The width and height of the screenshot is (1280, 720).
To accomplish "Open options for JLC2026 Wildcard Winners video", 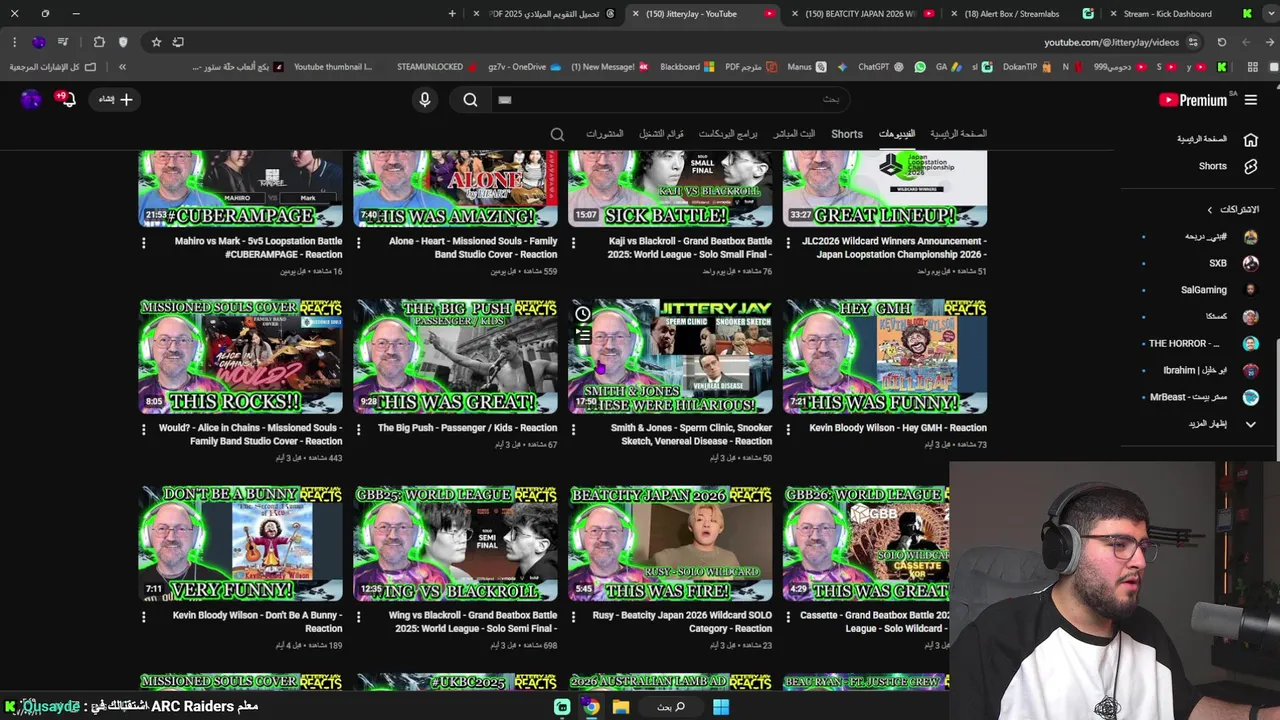I will click(x=788, y=242).
